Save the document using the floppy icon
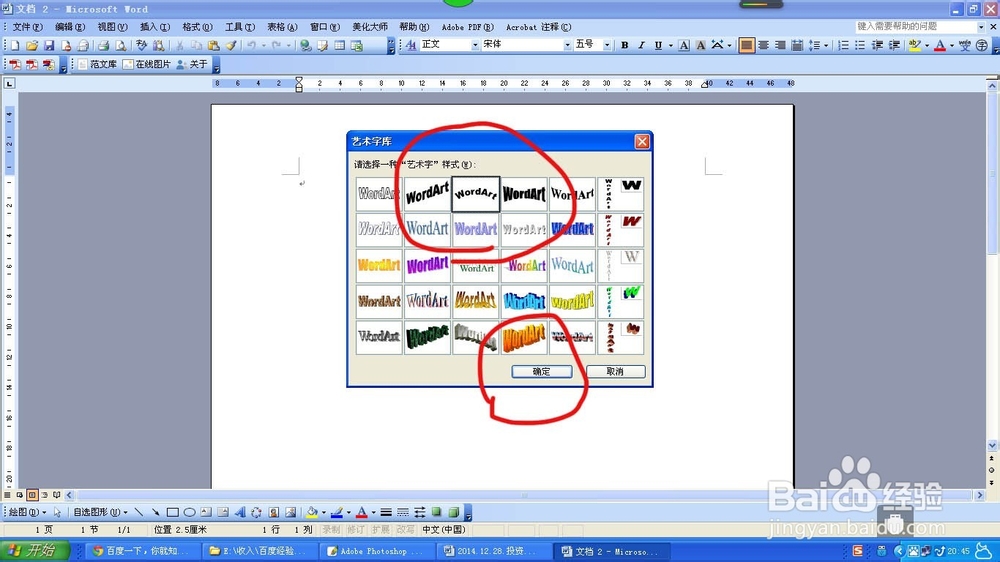Viewport: 1000px width, 562px height. [49, 45]
